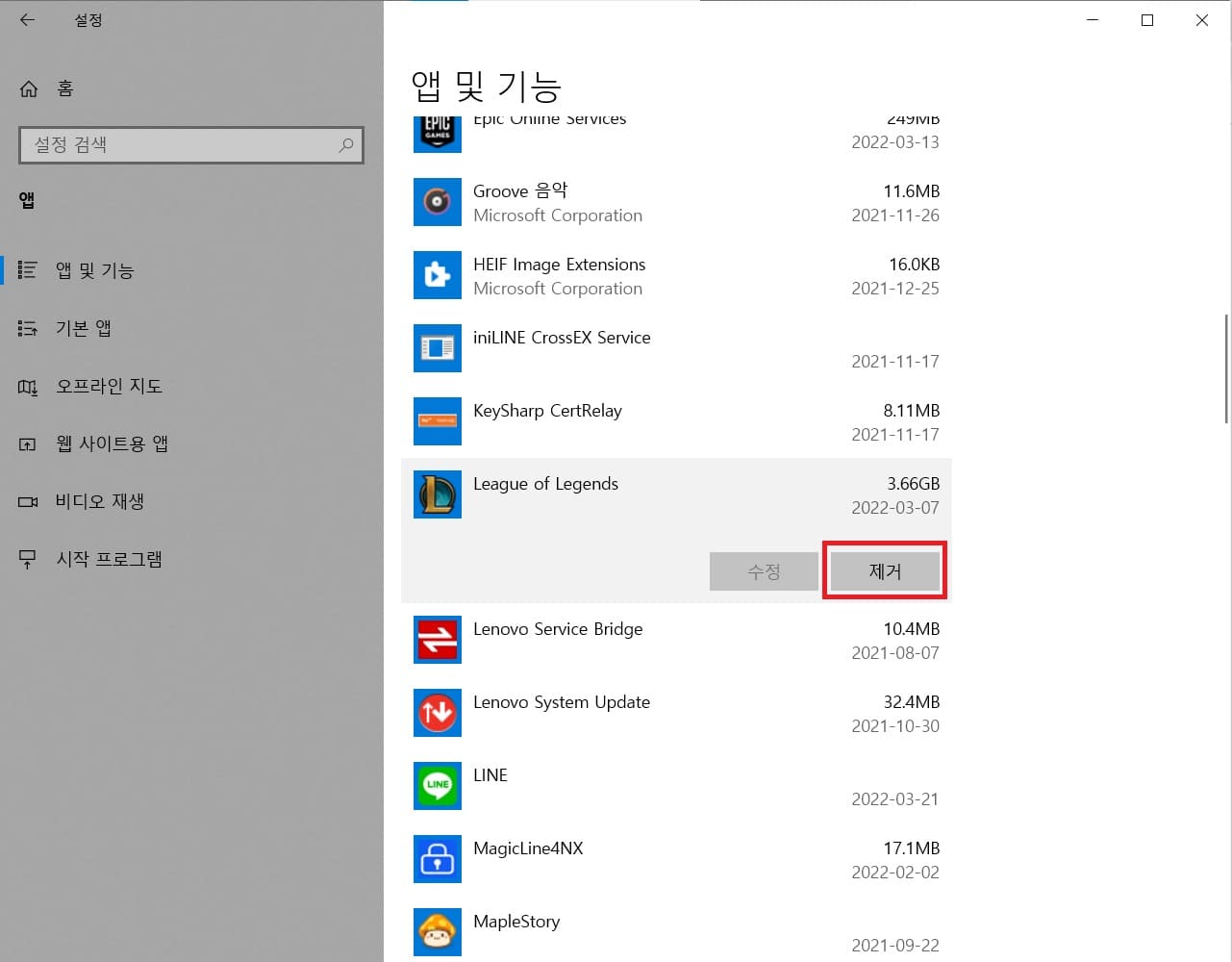Click the MagicLine4NX lock icon
This screenshot has width=1232, height=962.
438,859
